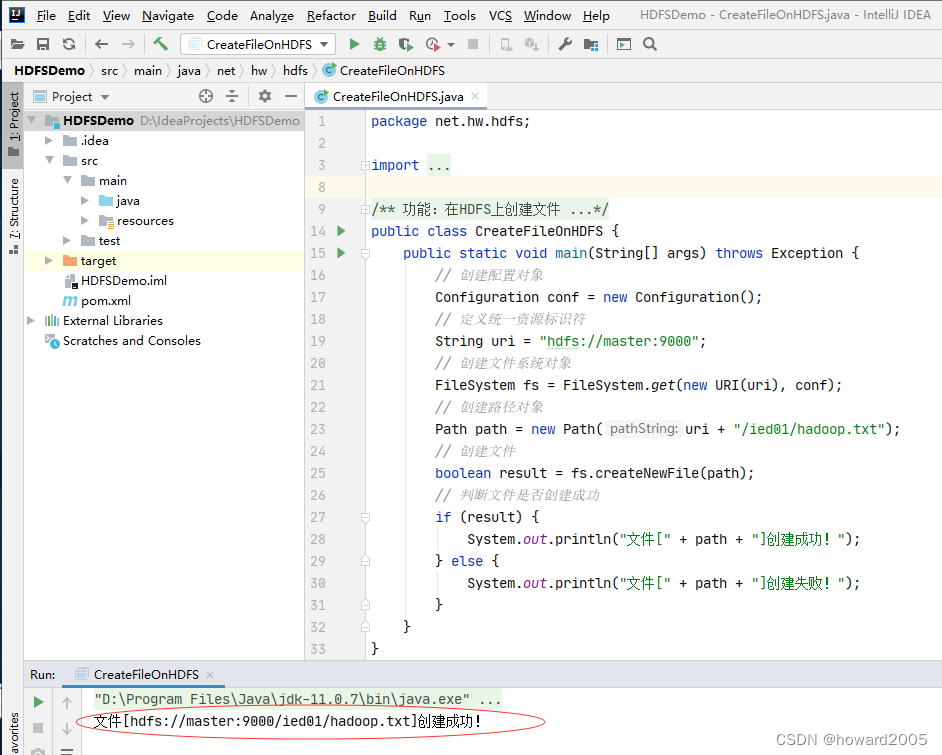The image size is (942, 755).
Task: Run CreateFileOnHDFS with the green play icon
Action: [x=354, y=44]
